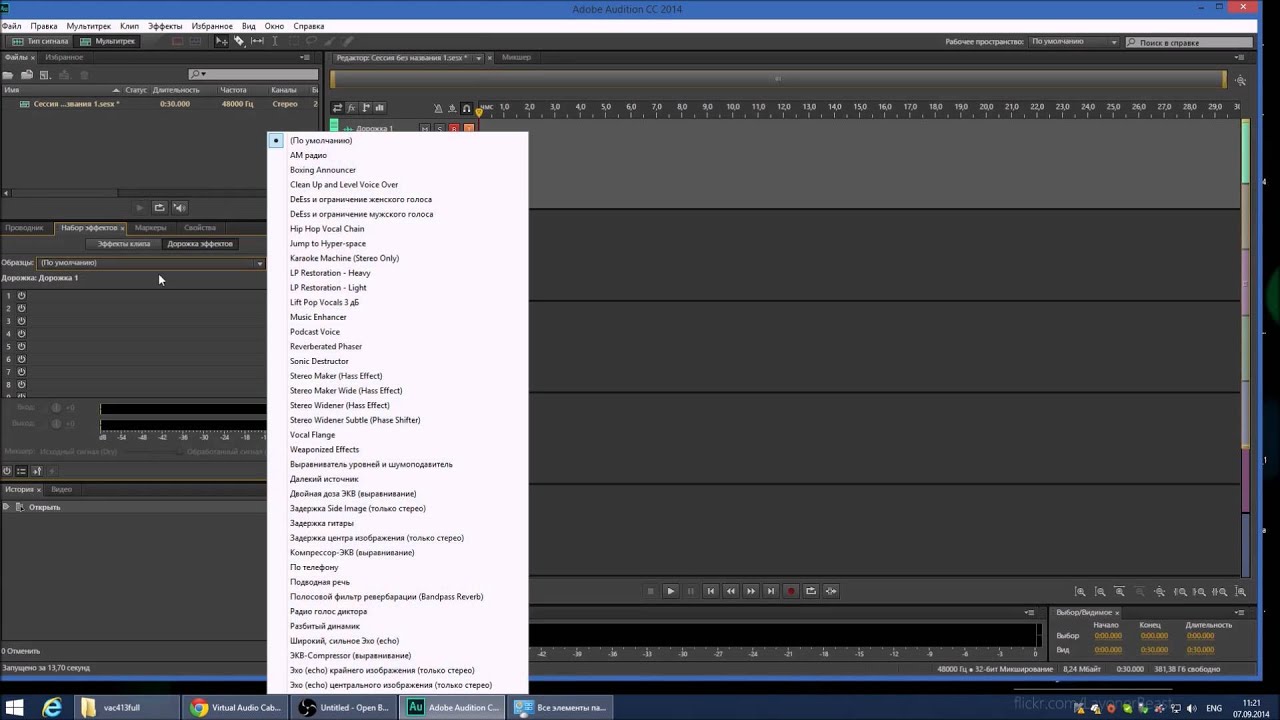Click the Windows Start button
1280x720 pixels.
click(14, 707)
